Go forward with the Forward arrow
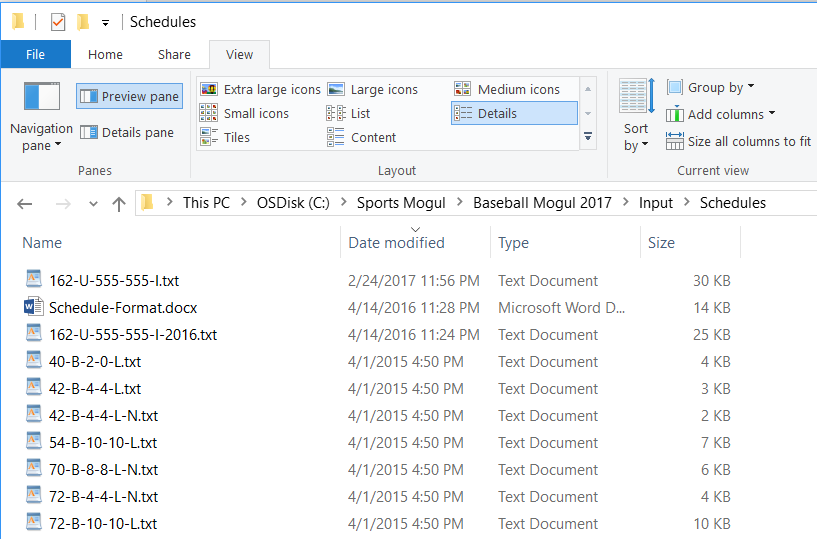817x539 pixels. (63, 204)
